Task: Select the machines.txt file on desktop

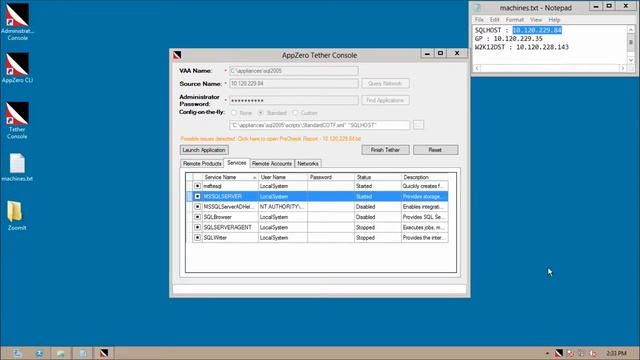Action: (17, 167)
